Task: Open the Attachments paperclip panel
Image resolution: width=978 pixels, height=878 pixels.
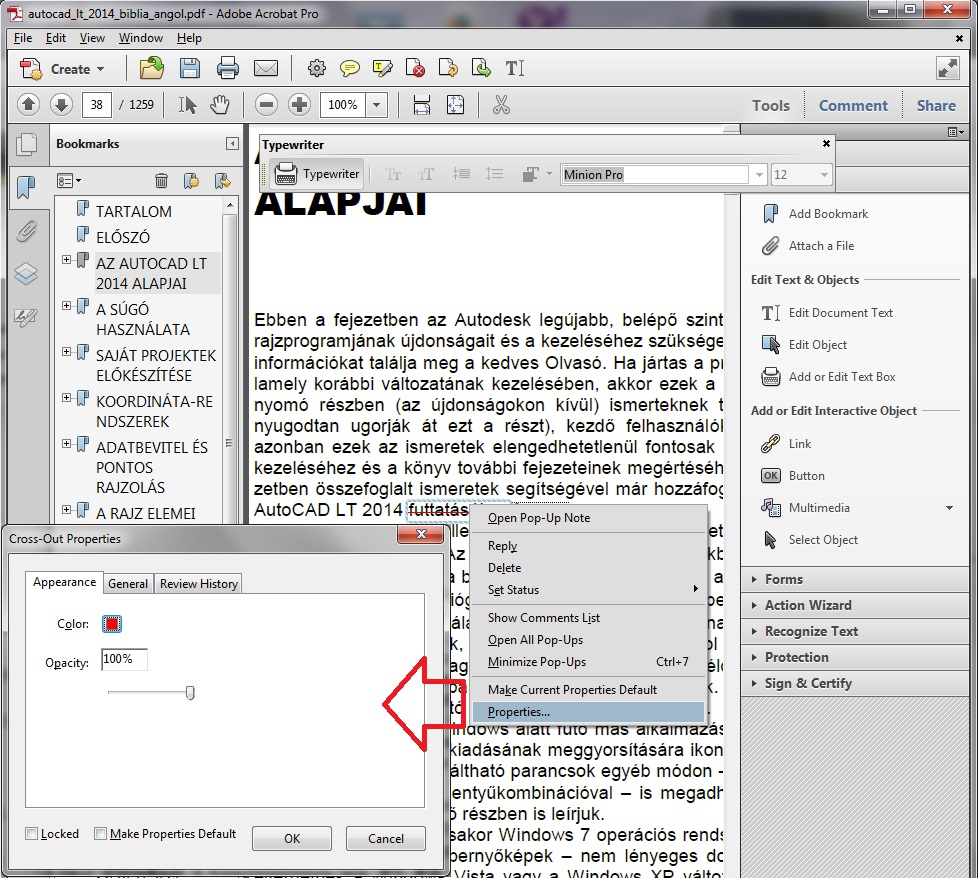Action: (26, 231)
